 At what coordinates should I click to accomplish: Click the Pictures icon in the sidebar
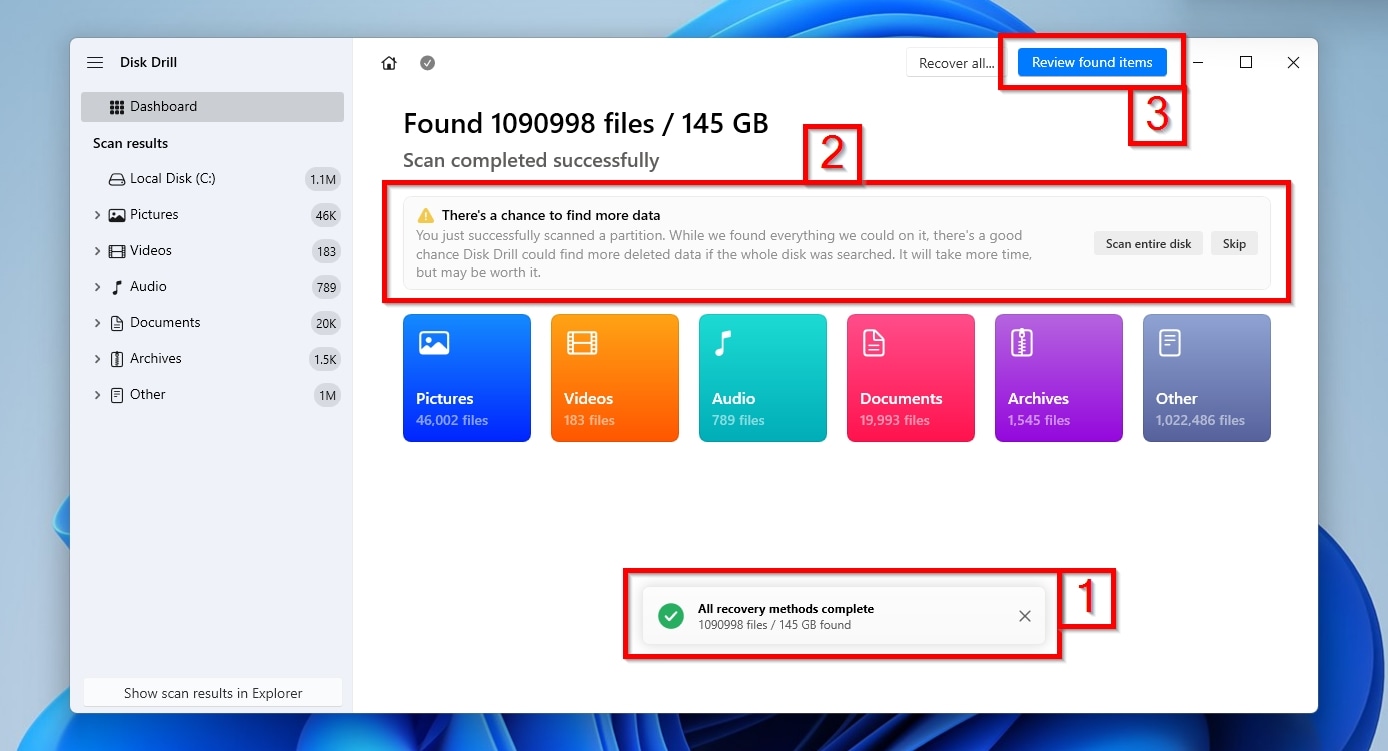click(117, 215)
